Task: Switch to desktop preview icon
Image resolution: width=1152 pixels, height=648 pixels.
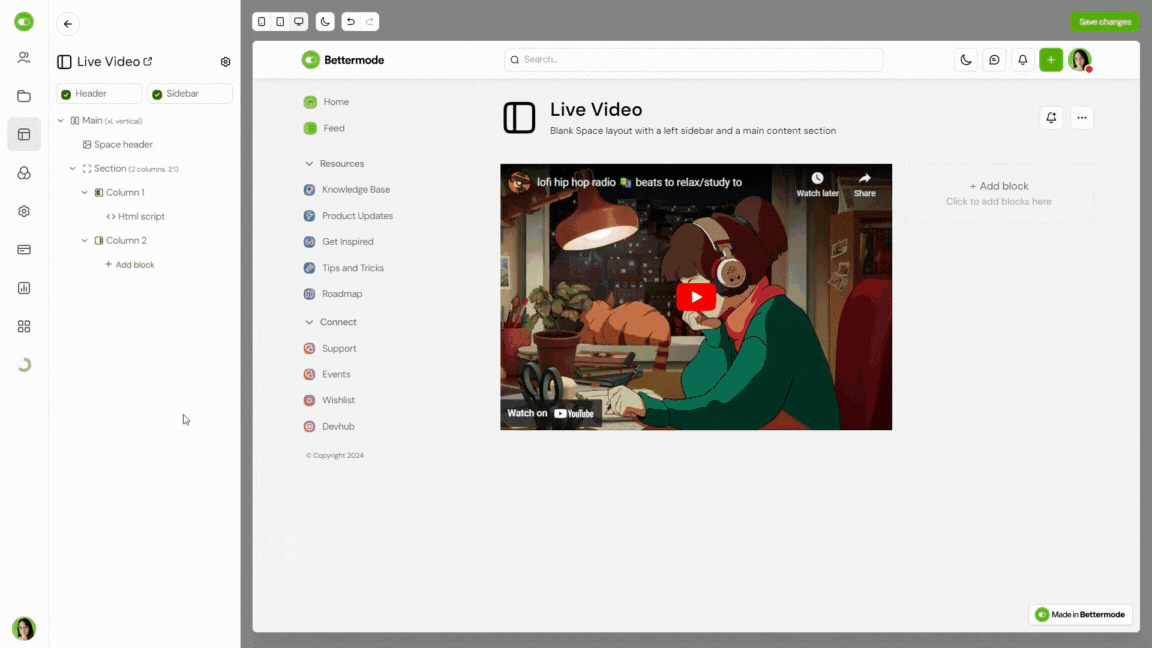Action: [x=299, y=22]
